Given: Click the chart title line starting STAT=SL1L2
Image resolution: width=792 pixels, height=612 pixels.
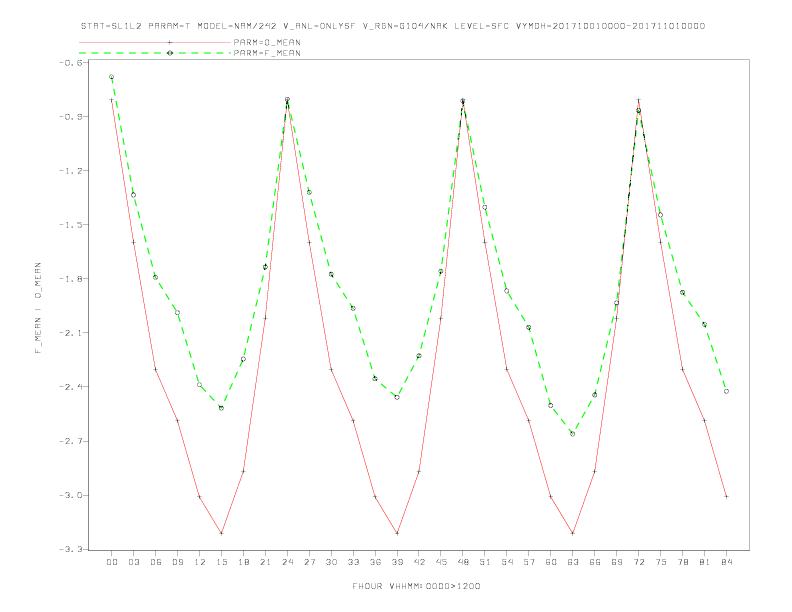Looking at the screenshot, I should (393, 26).
